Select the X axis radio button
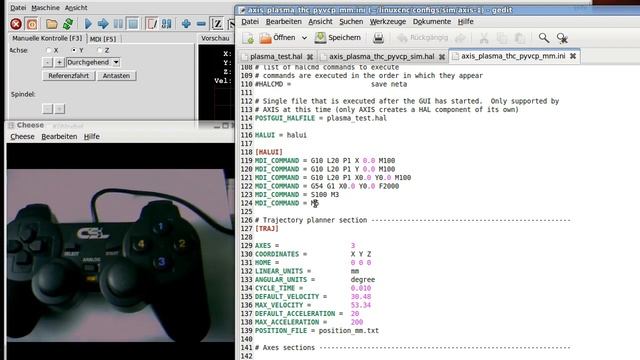Image resolution: width=640 pixels, height=360 pixels. [49, 50]
